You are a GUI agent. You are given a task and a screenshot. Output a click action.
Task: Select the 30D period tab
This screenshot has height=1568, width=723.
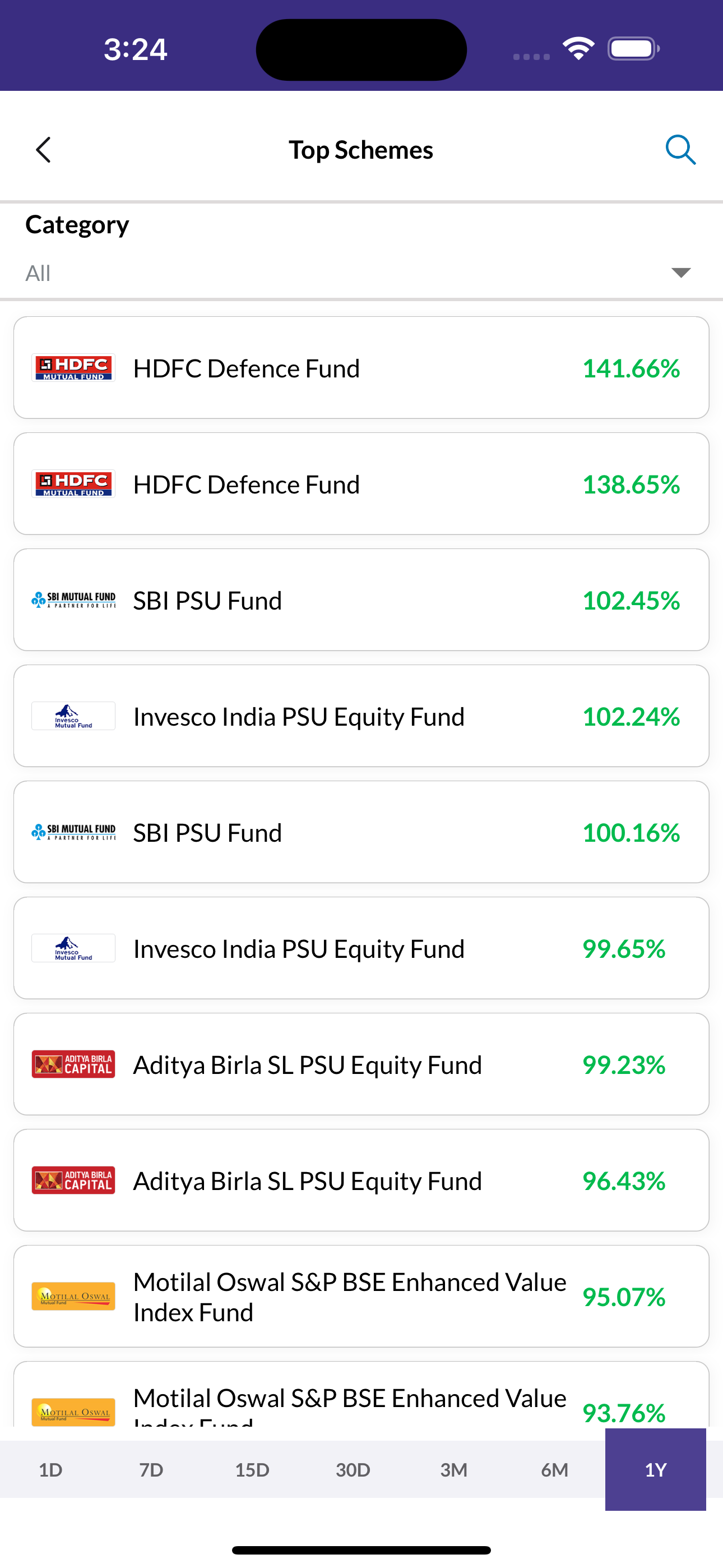click(x=353, y=1469)
